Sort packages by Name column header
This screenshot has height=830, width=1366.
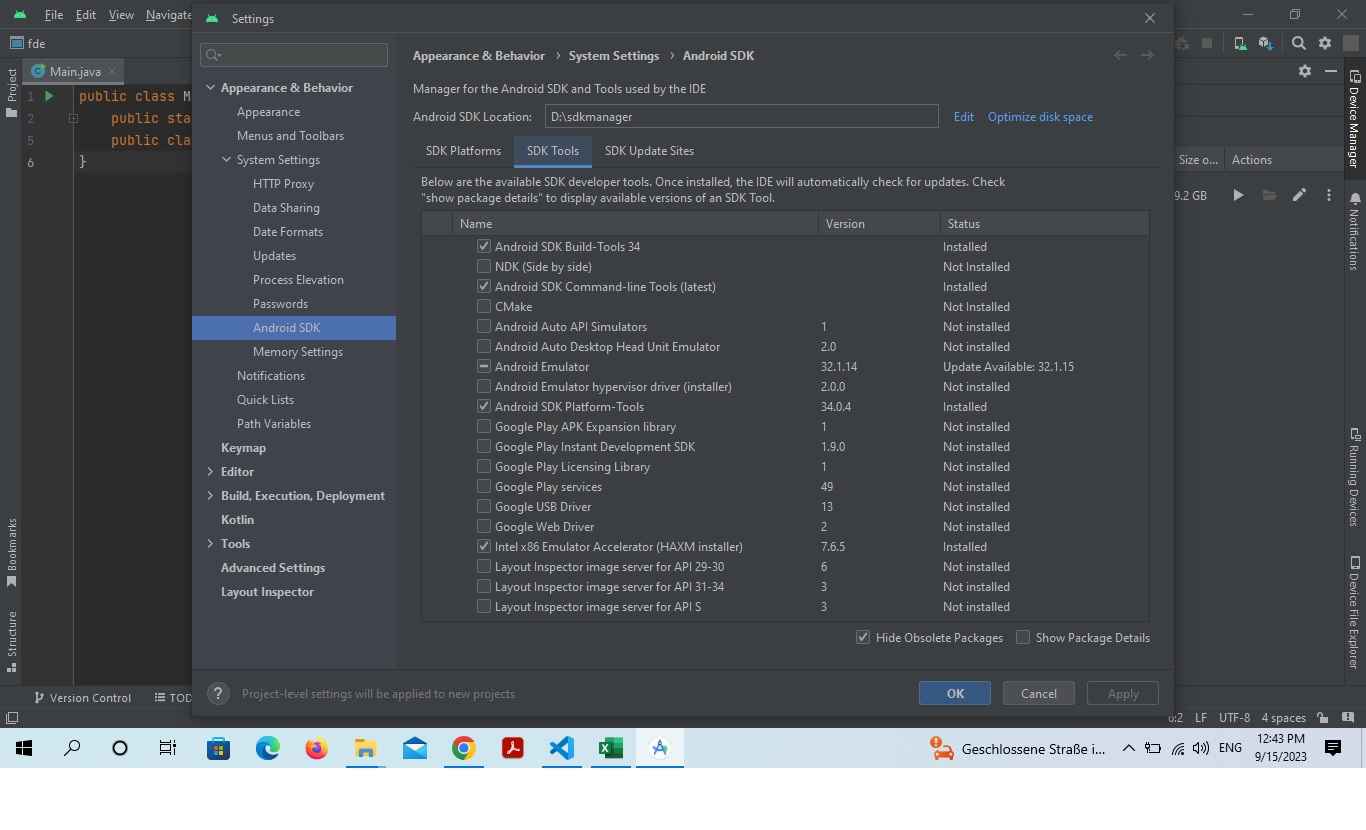(x=635, y=224)
